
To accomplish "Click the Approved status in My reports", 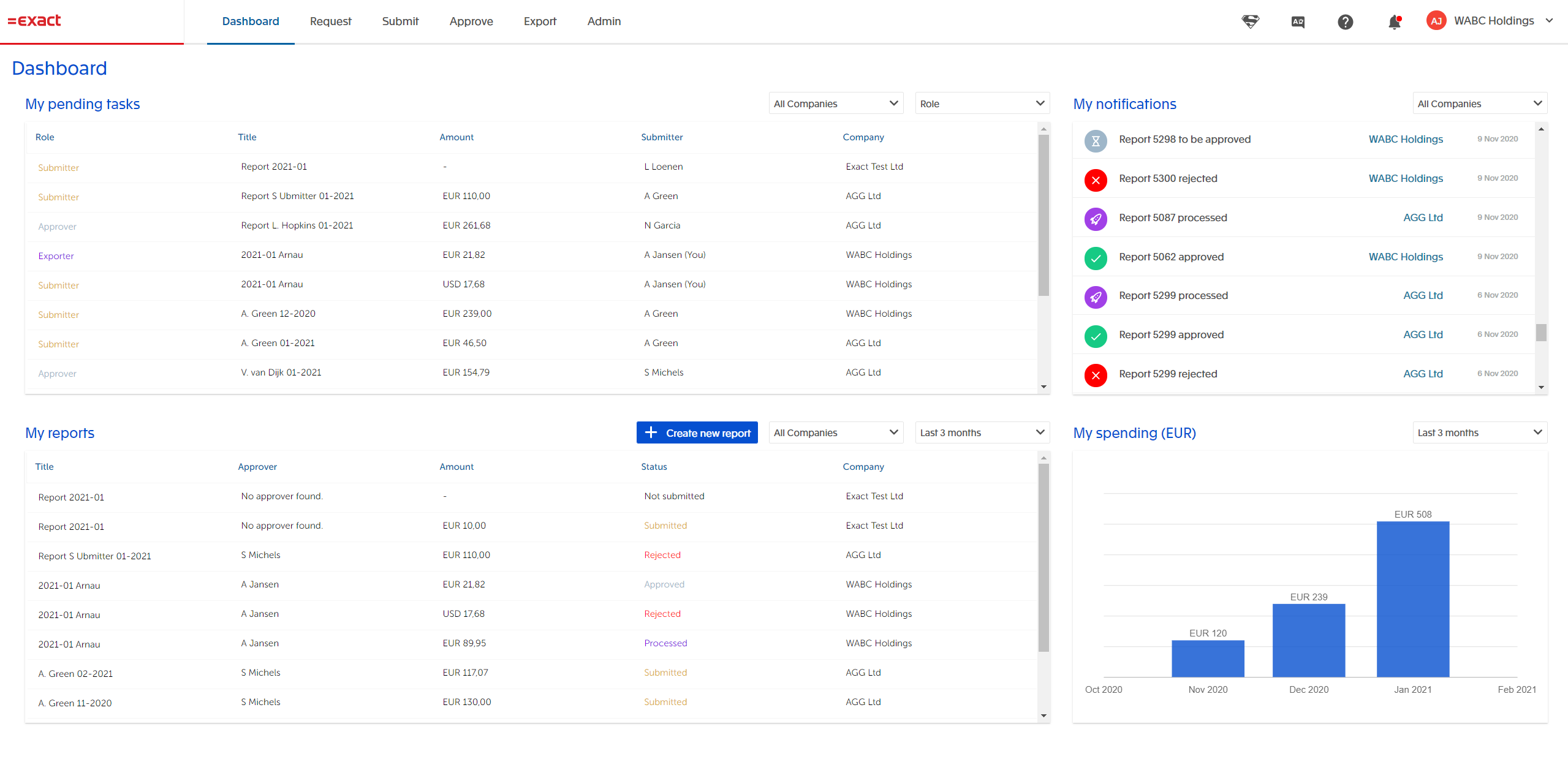I will tap(664, 584).
